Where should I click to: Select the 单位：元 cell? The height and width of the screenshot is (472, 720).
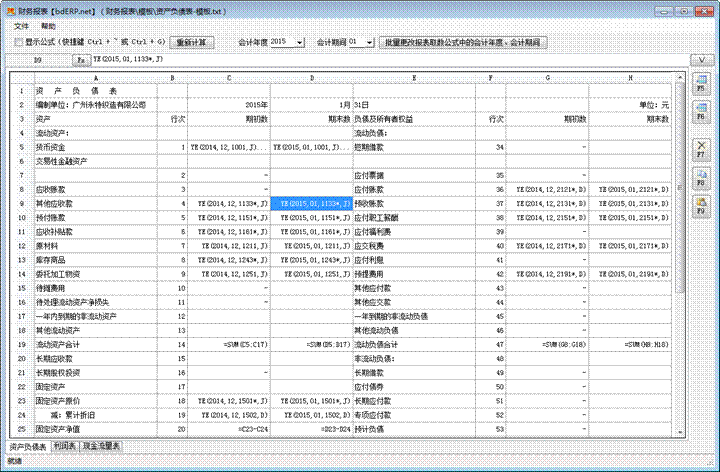[630, 105]
